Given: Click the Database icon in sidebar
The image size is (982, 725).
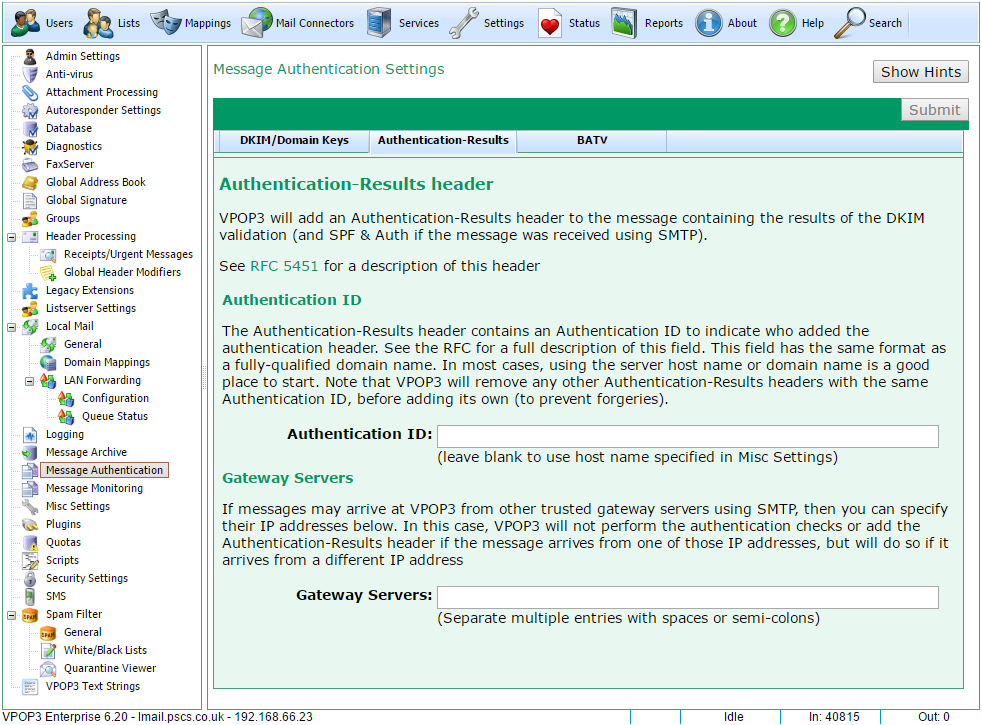Looking at the screenshot, I should 30,129.
